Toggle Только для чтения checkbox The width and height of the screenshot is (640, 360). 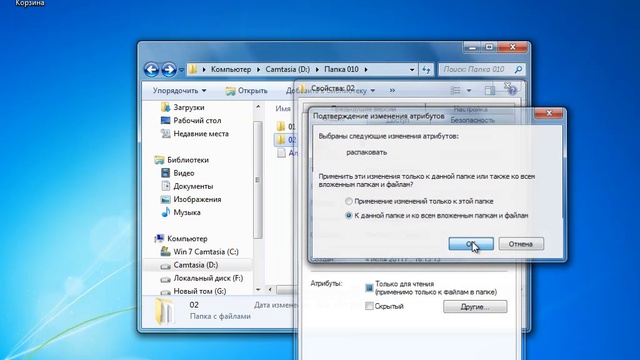[369, 288]
